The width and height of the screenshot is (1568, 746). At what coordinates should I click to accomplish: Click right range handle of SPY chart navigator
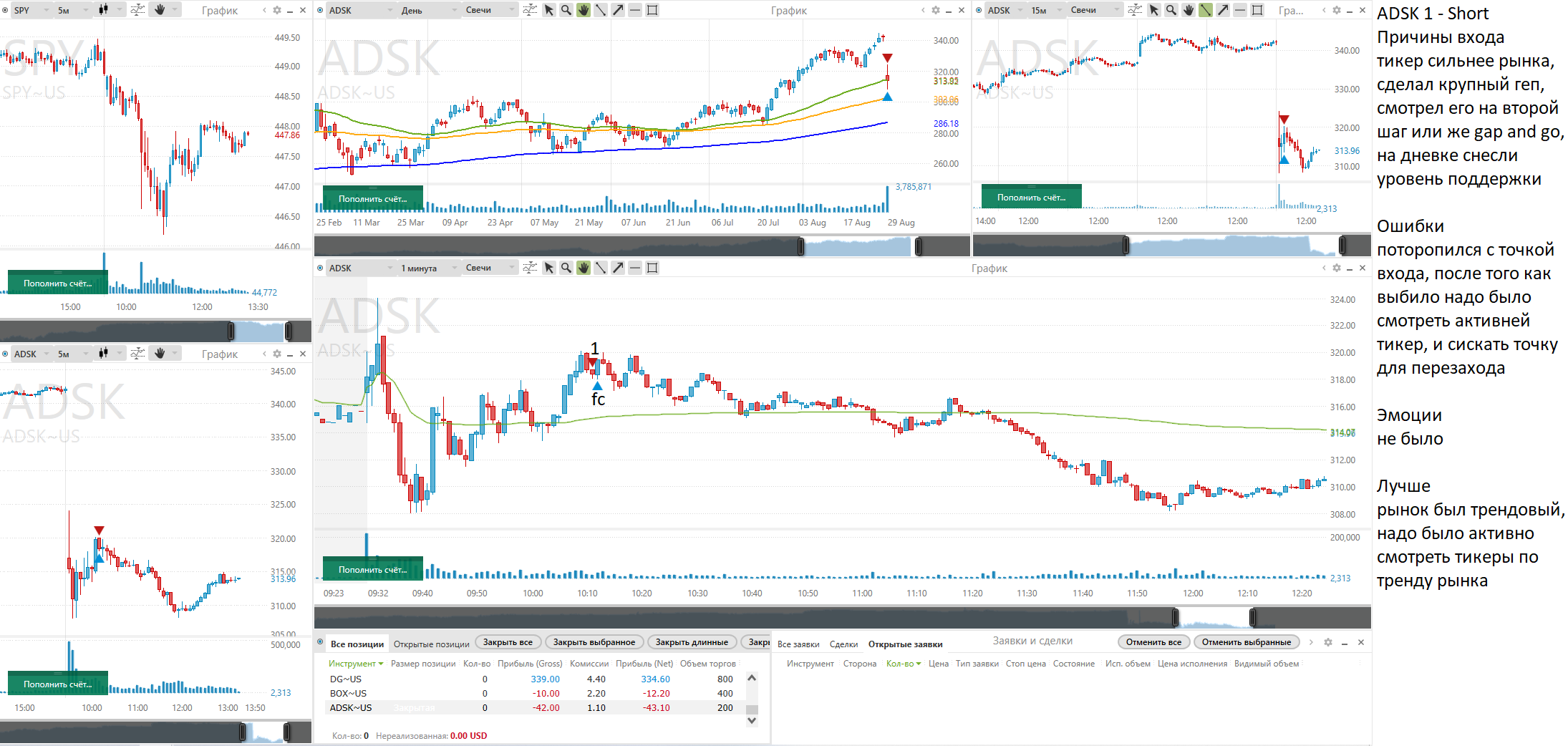pos(288,331)
